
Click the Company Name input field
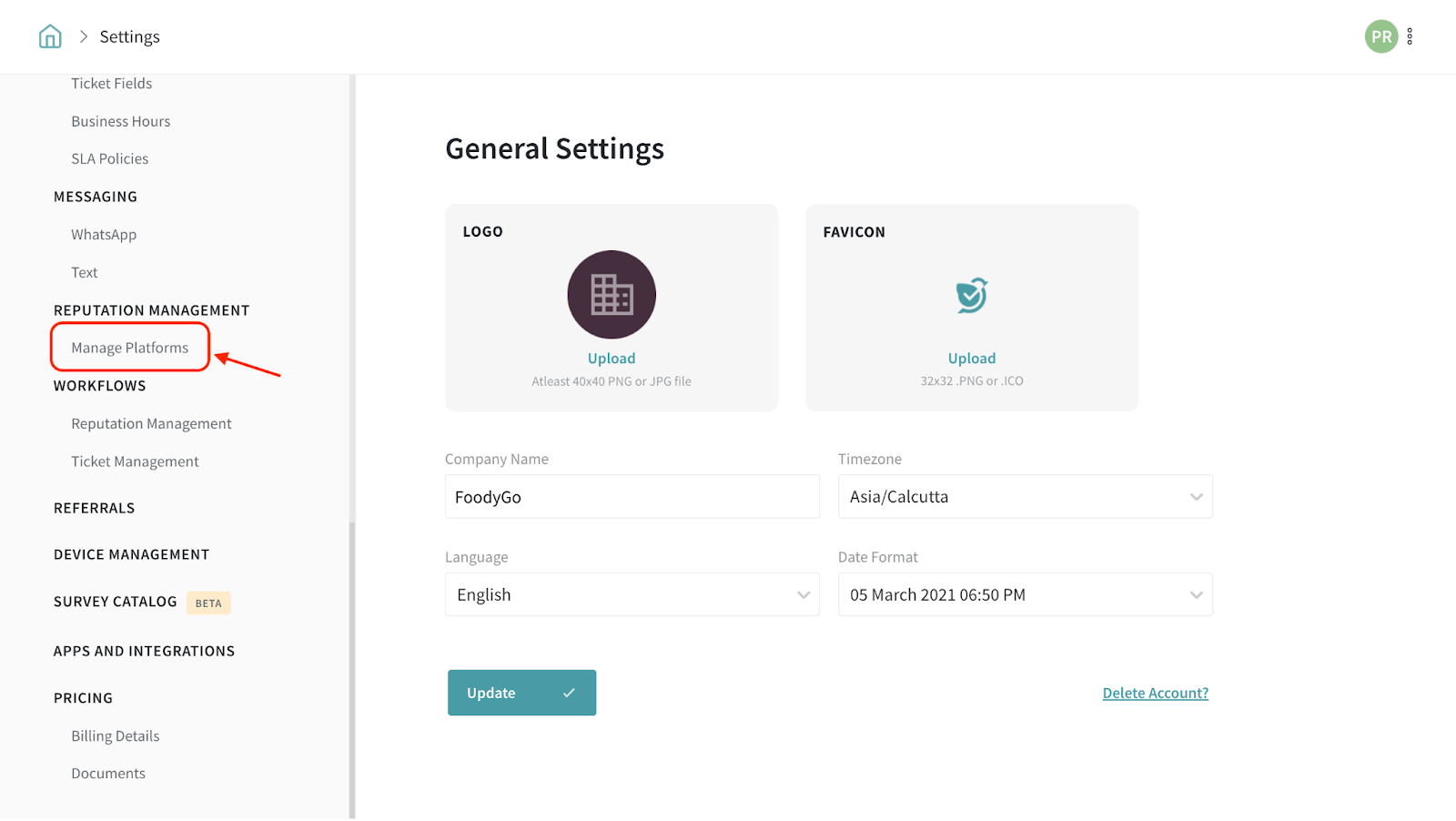(x=632, y=497)
